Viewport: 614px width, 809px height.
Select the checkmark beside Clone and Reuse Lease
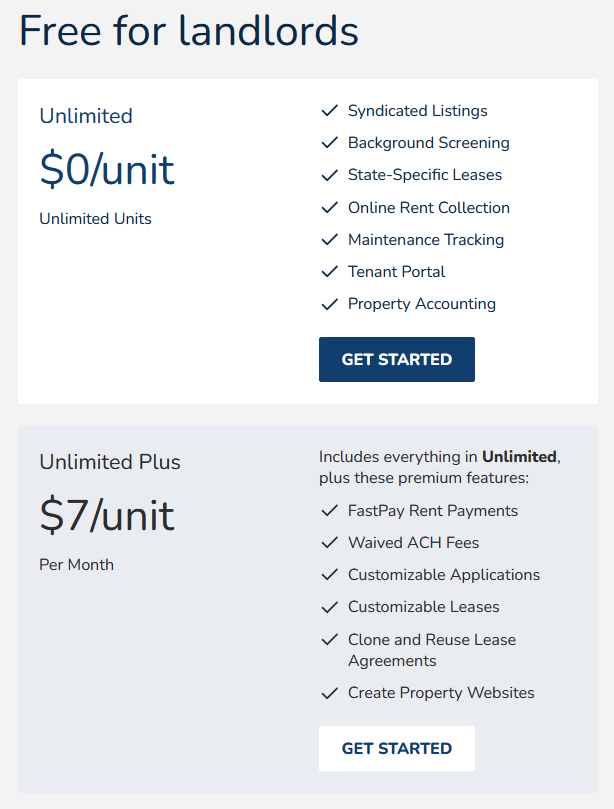click(329, 640)
